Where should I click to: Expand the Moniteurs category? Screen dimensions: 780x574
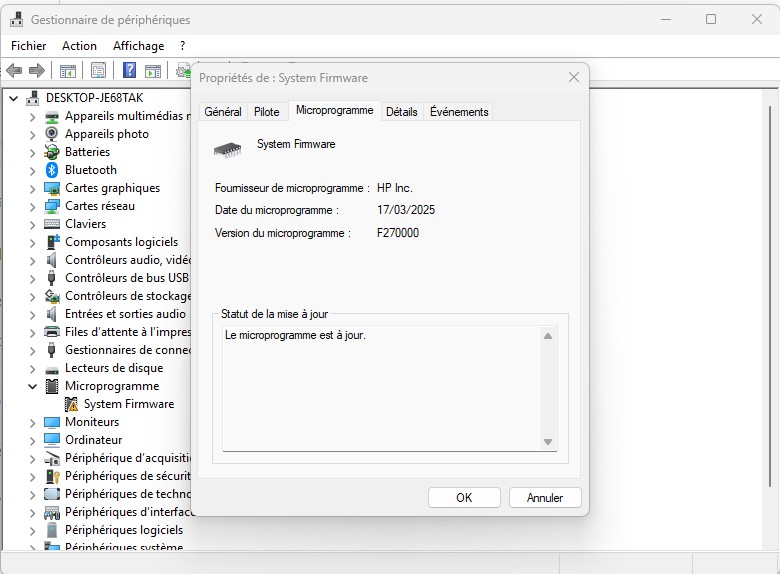click(32, 423)
